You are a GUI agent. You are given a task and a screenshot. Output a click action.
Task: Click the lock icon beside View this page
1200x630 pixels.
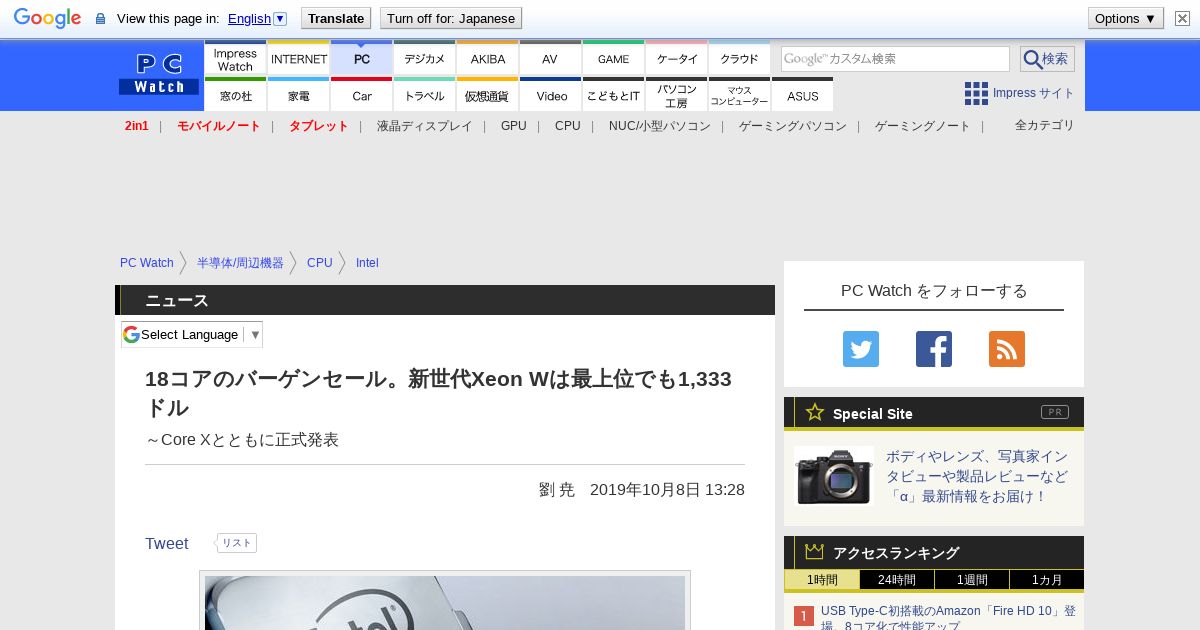[100, 18]
